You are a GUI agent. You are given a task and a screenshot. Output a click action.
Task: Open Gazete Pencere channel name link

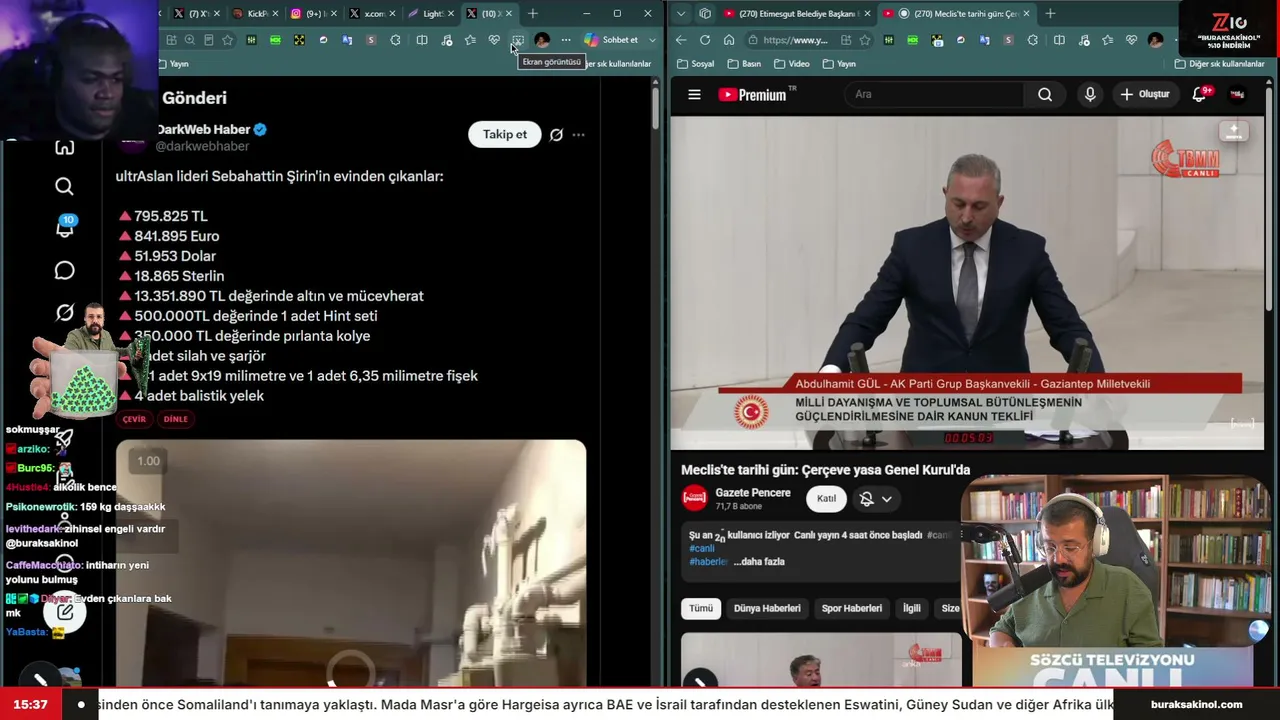tap(753, 493)
